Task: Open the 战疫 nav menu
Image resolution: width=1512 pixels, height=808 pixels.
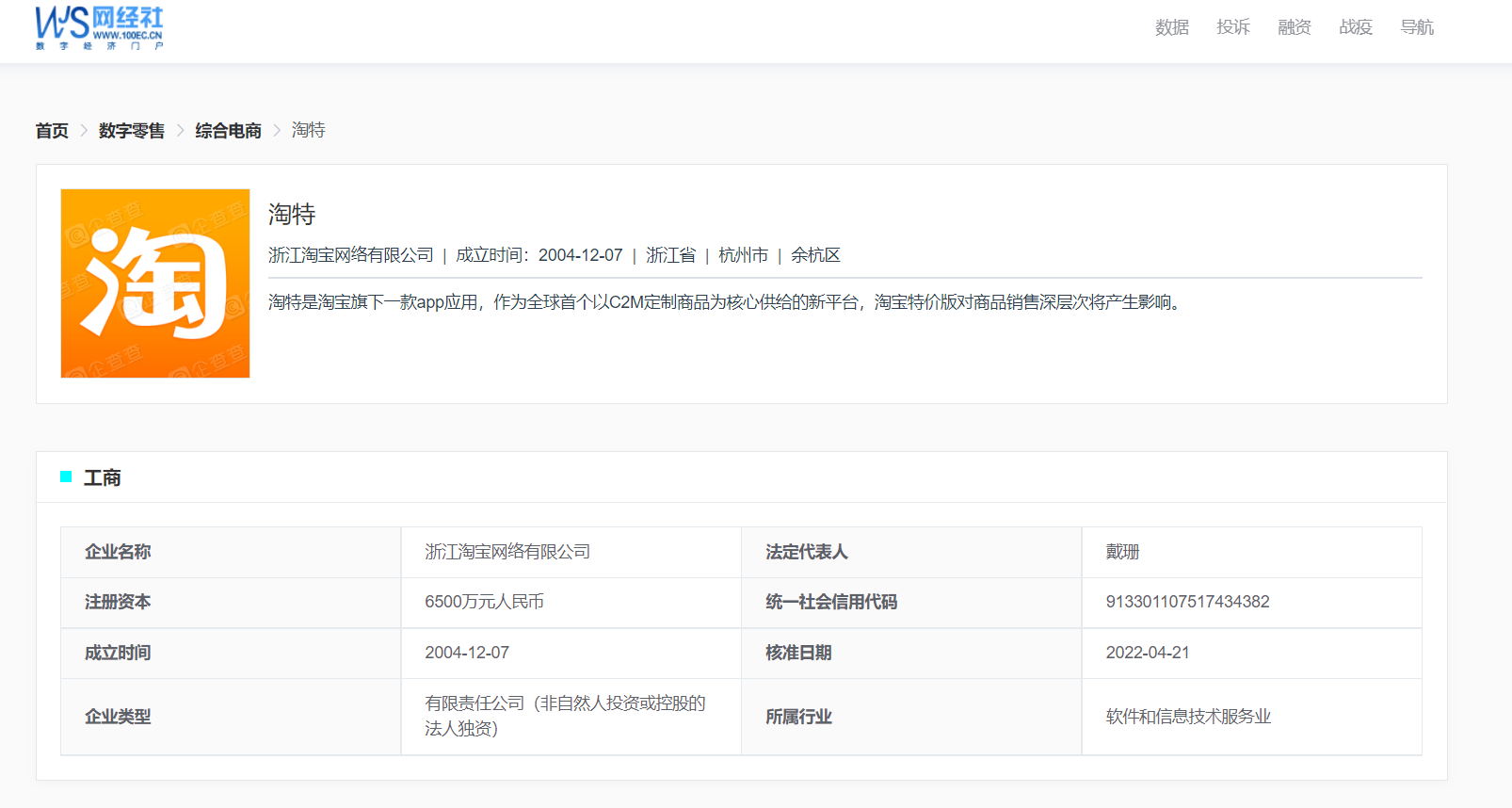Action: tap(1355, 27)
